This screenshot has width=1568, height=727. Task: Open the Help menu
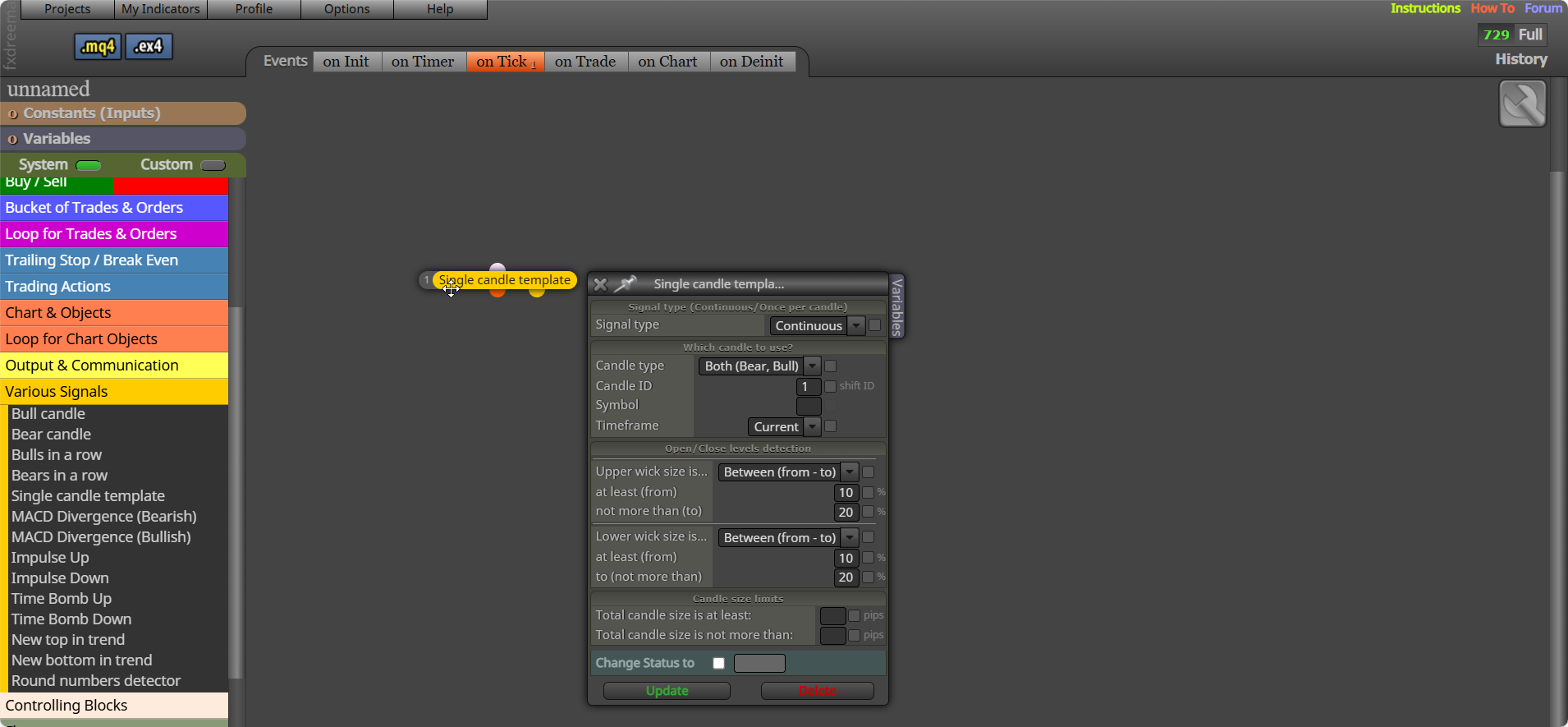click(440, 9)
